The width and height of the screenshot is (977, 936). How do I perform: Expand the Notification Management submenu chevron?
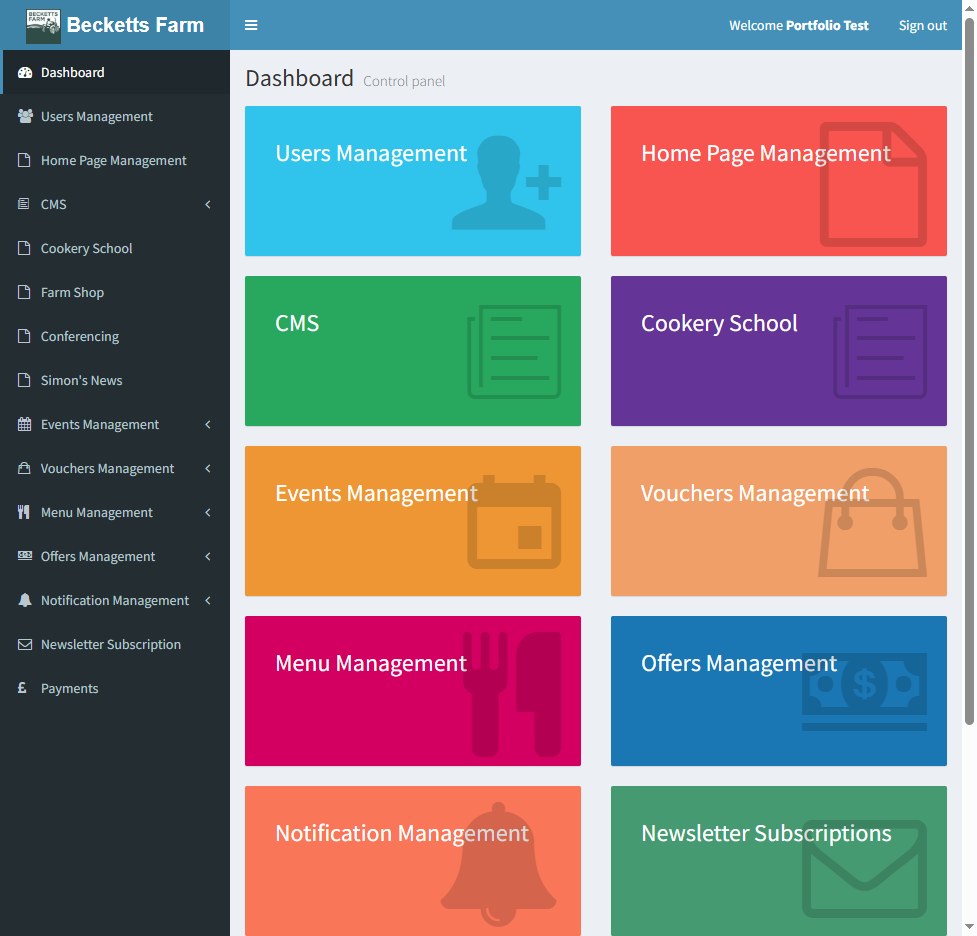coord(207,600)
